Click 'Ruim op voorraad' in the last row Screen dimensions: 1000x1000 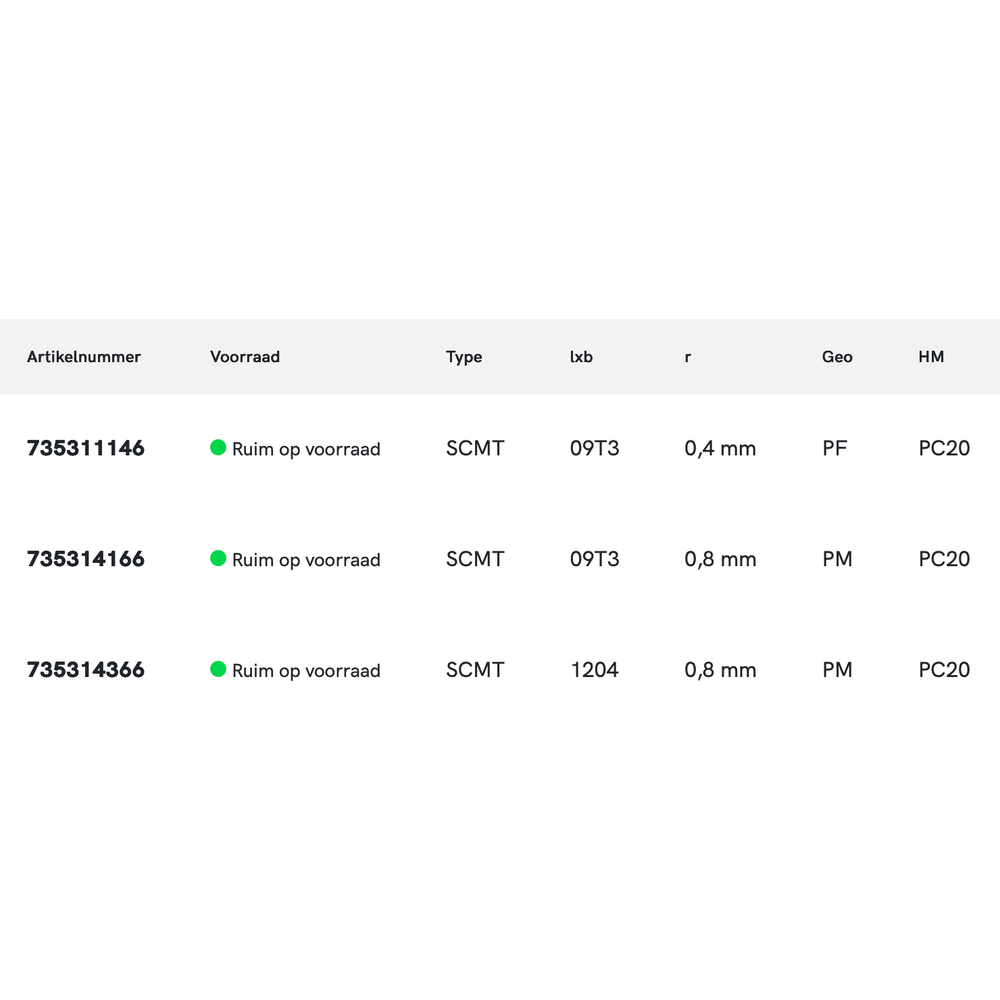pyautogui.click(x=306, y=671)
